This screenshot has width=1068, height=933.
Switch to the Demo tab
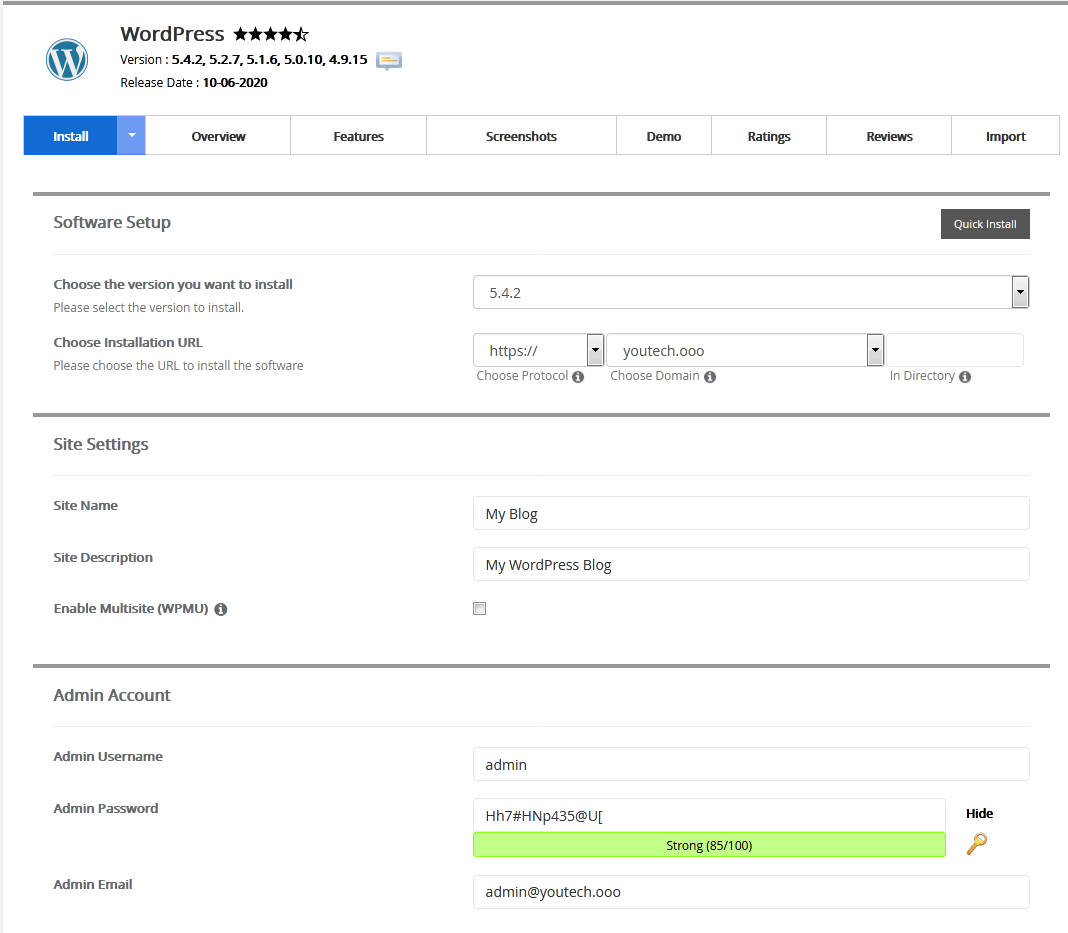[x=664, y=136]
